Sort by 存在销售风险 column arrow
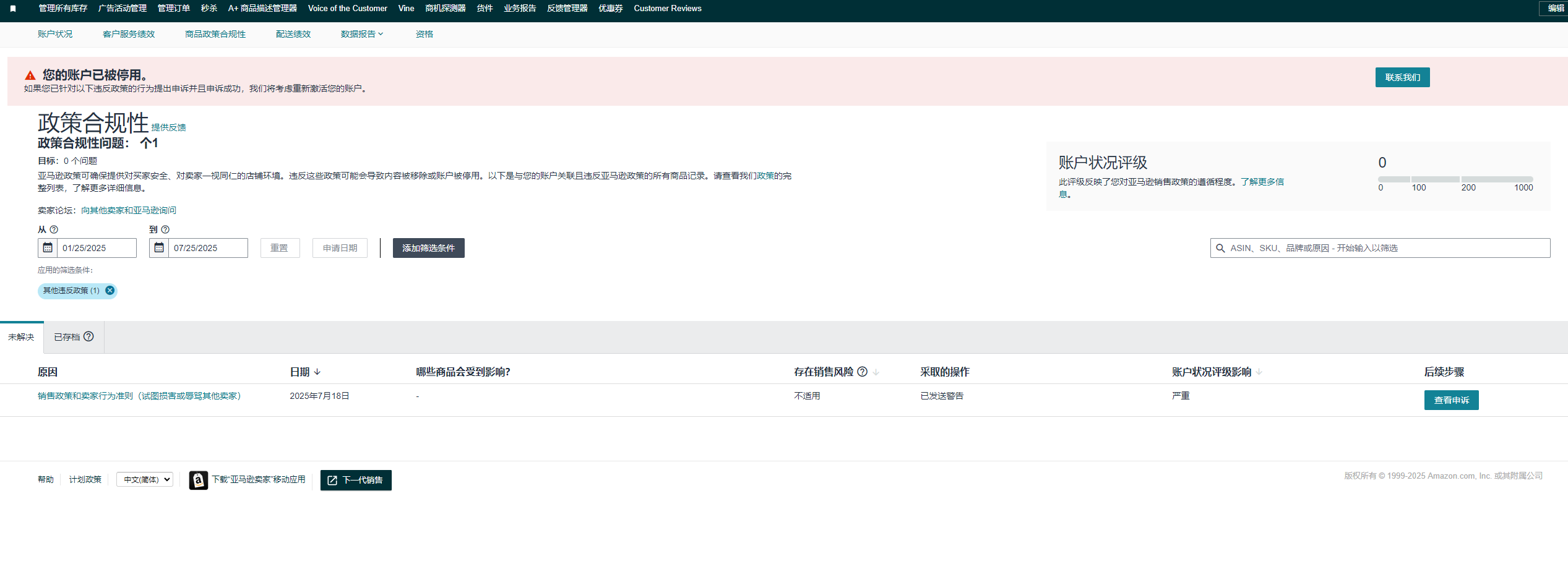This screenshot has height=577, width=1568. tap(876, 372)
